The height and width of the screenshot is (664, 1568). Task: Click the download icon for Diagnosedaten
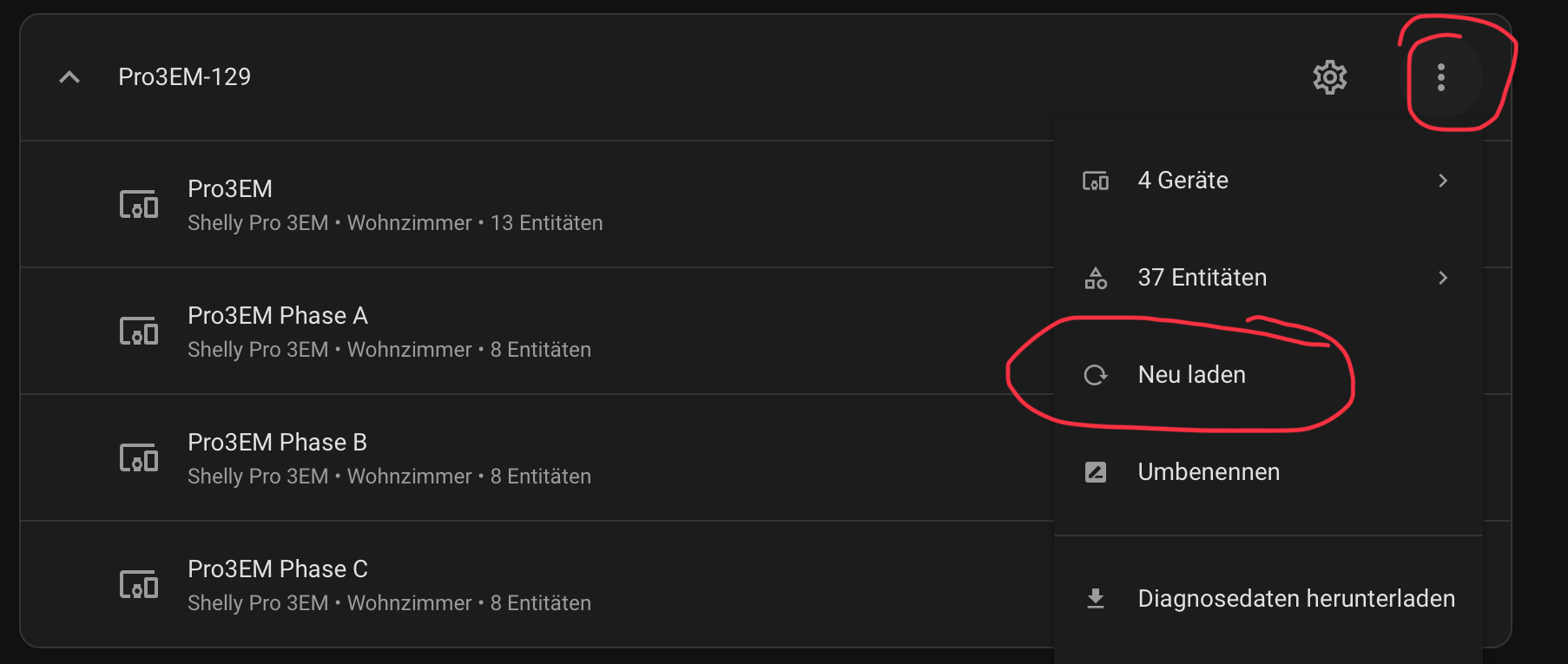tap(1096, 599)
